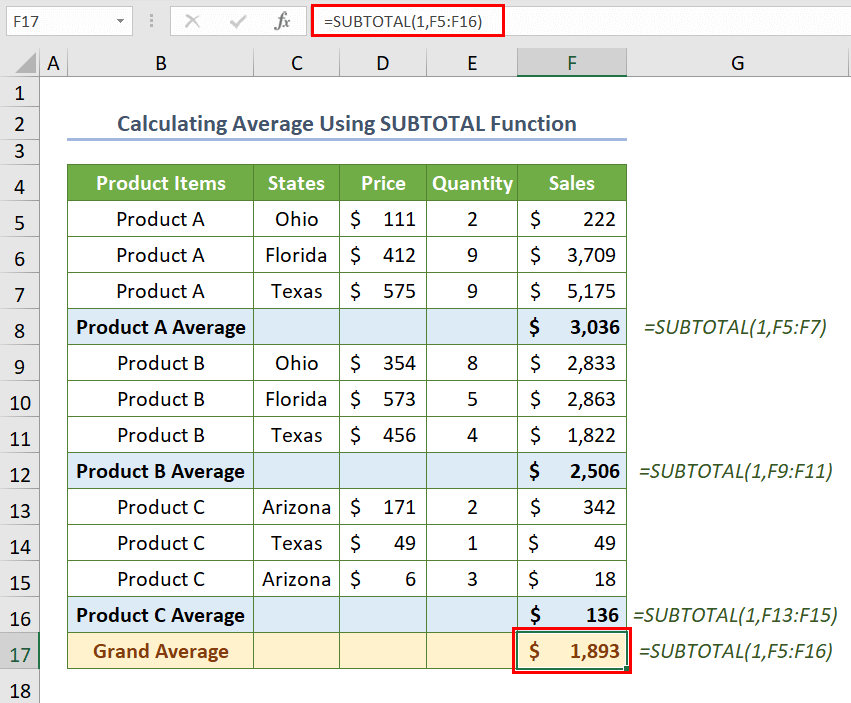851x703 pixels.
Task: Select the title cell Calculating Average Using SUBTOTAL
Action: click(x=346, y=124)
